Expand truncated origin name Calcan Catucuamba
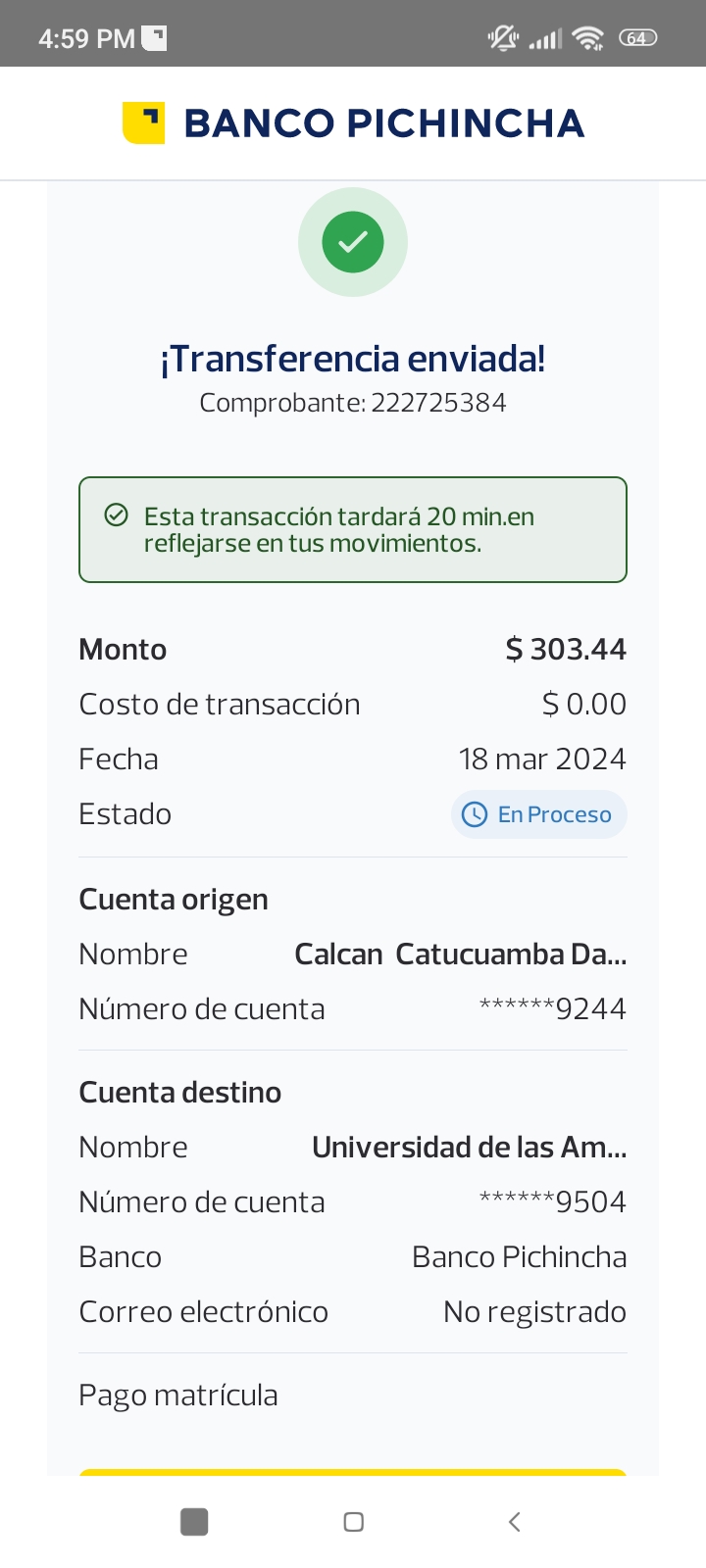The image size is (706, 1568). pyautogui.click(x=461, y=955)
